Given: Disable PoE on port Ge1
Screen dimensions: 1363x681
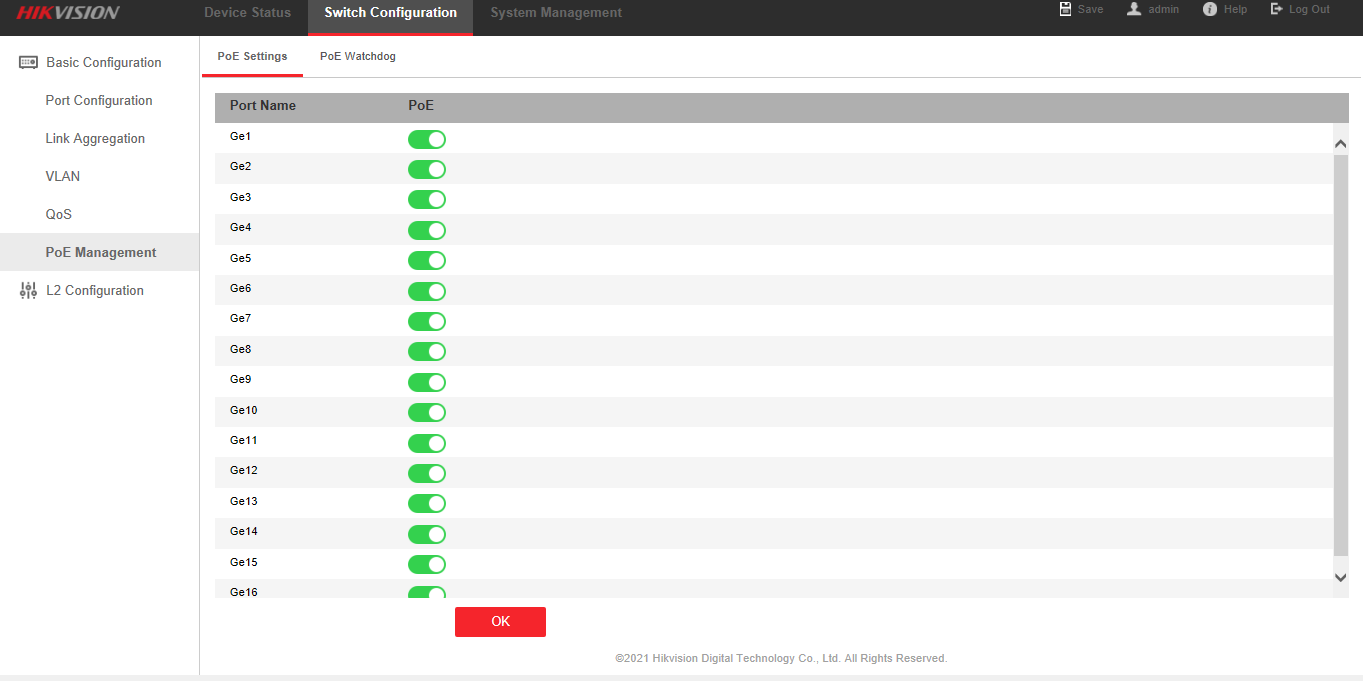Looking at the screenshot, I should coord(426,139).
